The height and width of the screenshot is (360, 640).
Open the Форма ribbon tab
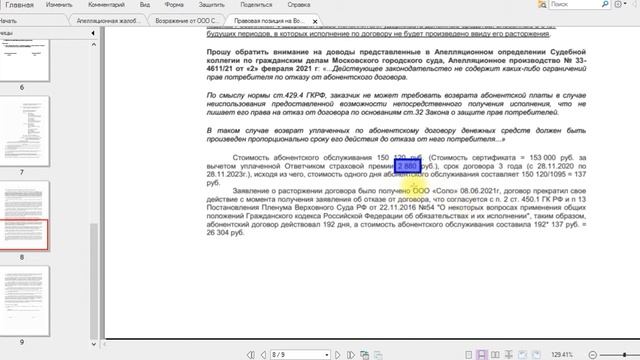[174, 5]
